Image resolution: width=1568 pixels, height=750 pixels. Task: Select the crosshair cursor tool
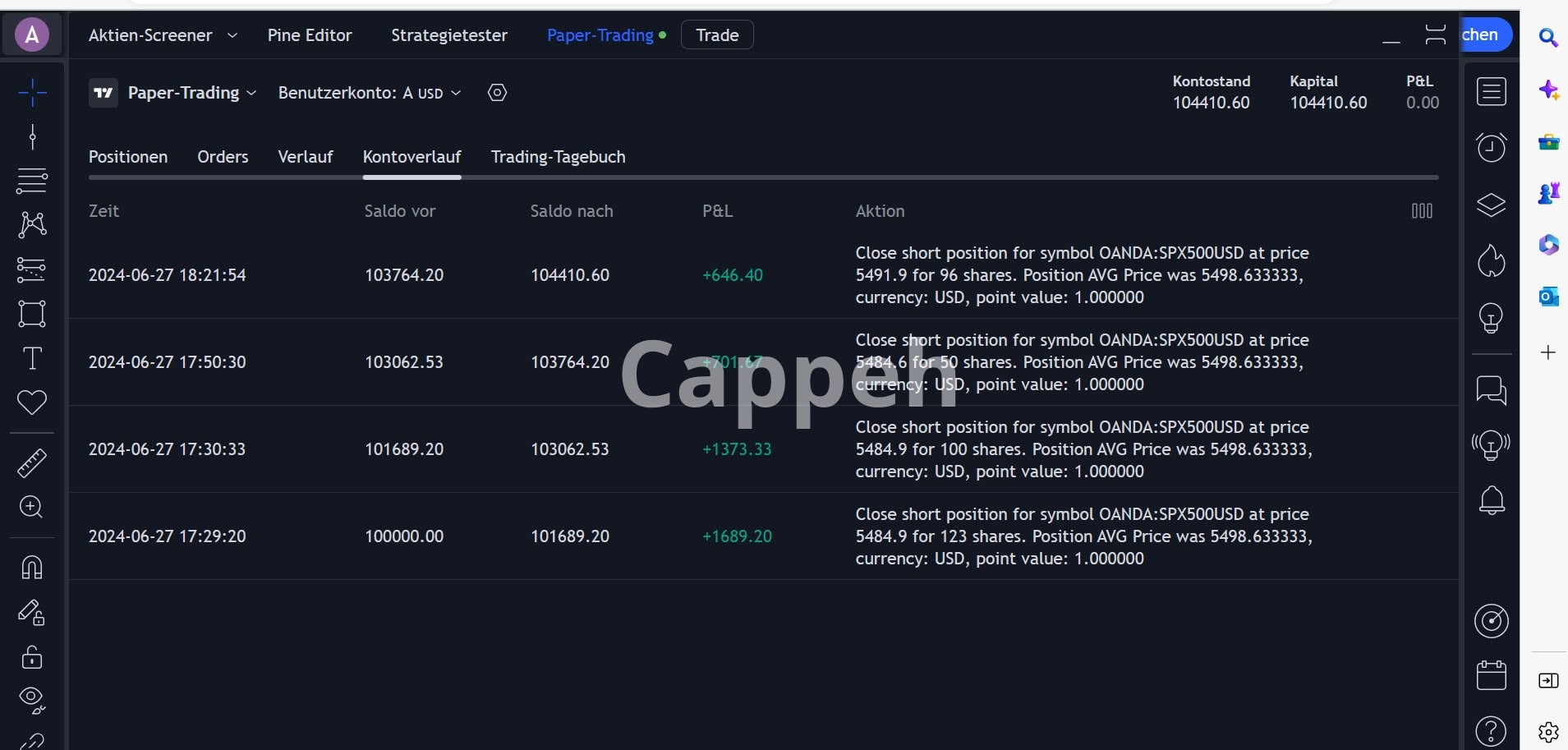[32, 92]
